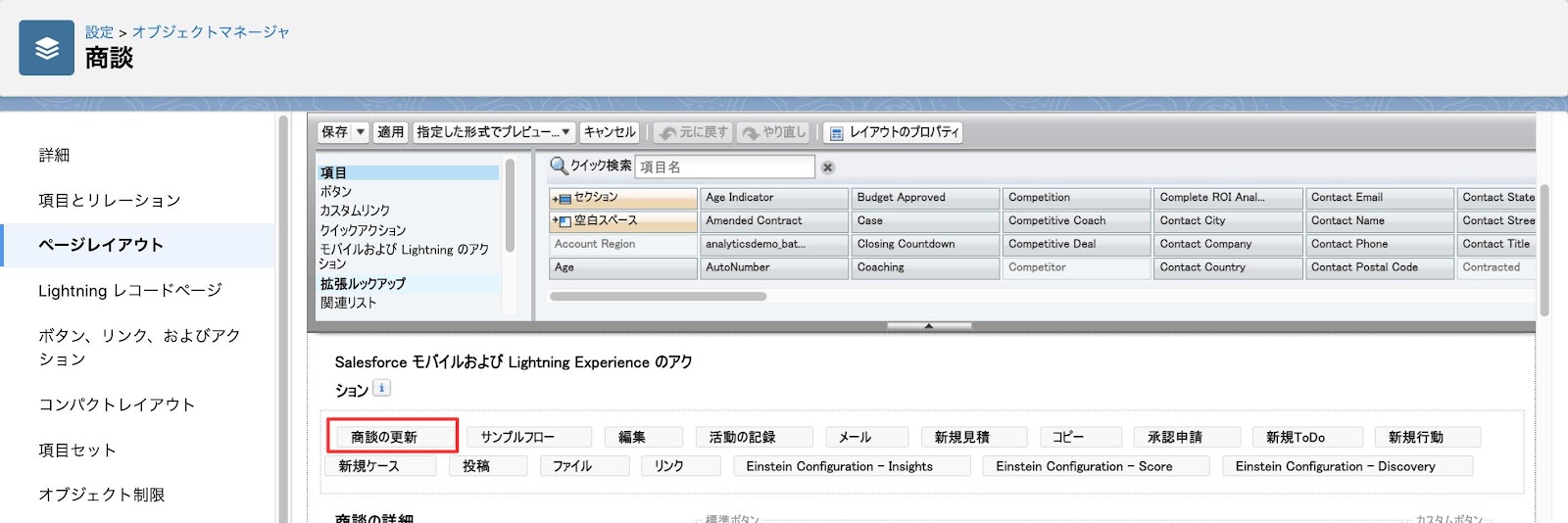Viewport: 1568px width, 523px height.
Task: Select the 承認申請 action
Action: click(x=1187, y=437)
